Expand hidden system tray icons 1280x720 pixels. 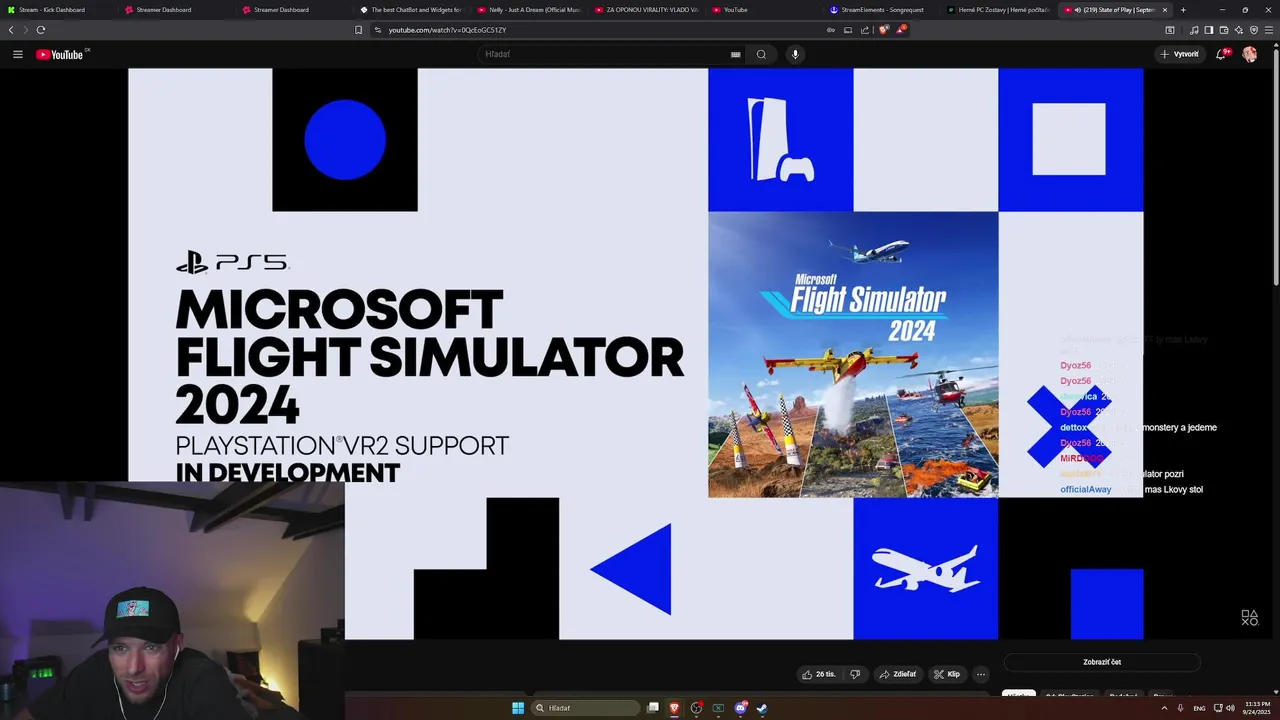pos(1164,708)
